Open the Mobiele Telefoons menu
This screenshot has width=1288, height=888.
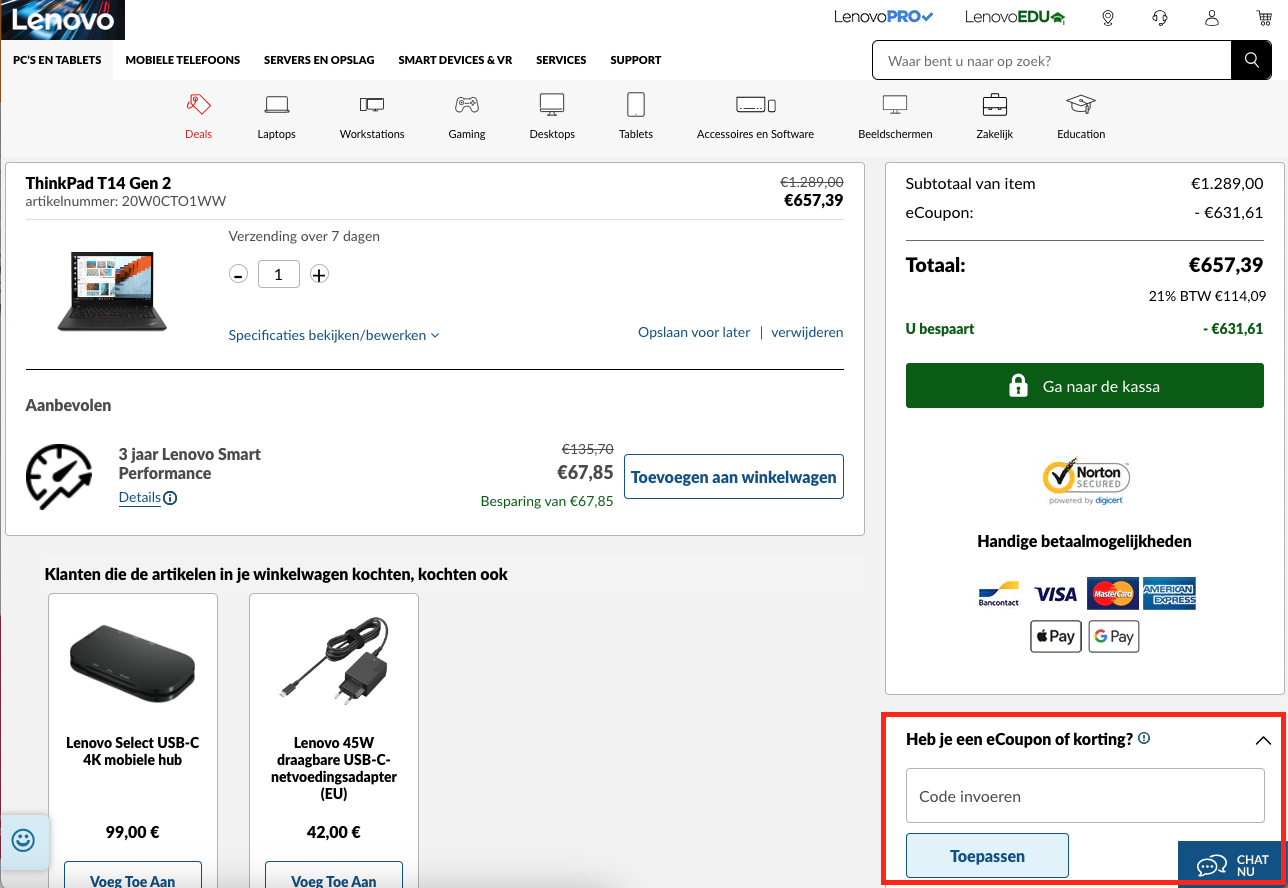click(183, 60)
